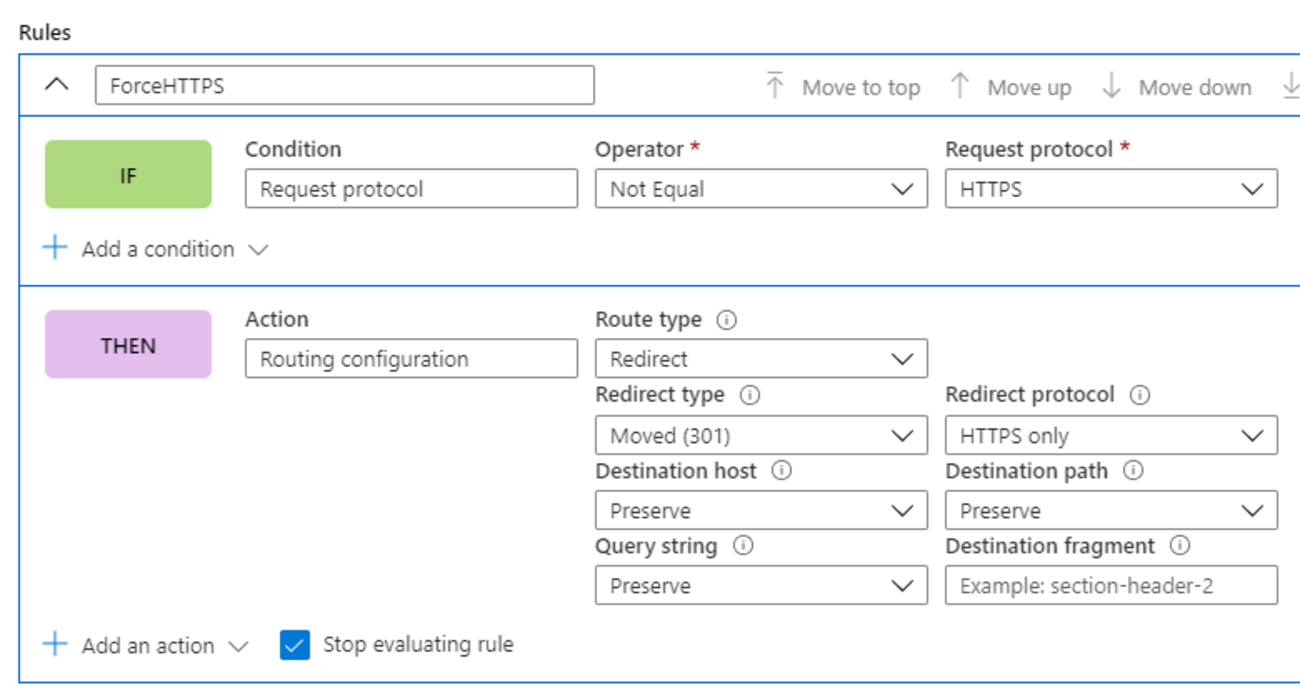Click the Destination fragment info icon

coord(1180,546)
